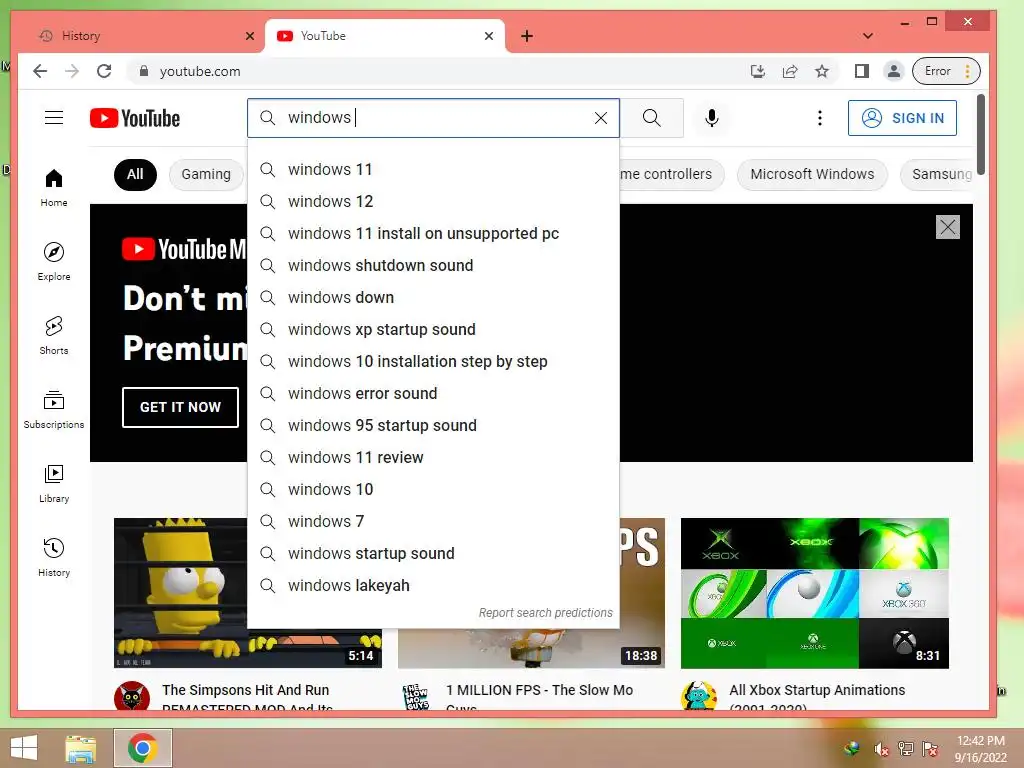Select the YouTube tab

pos(385,36)
